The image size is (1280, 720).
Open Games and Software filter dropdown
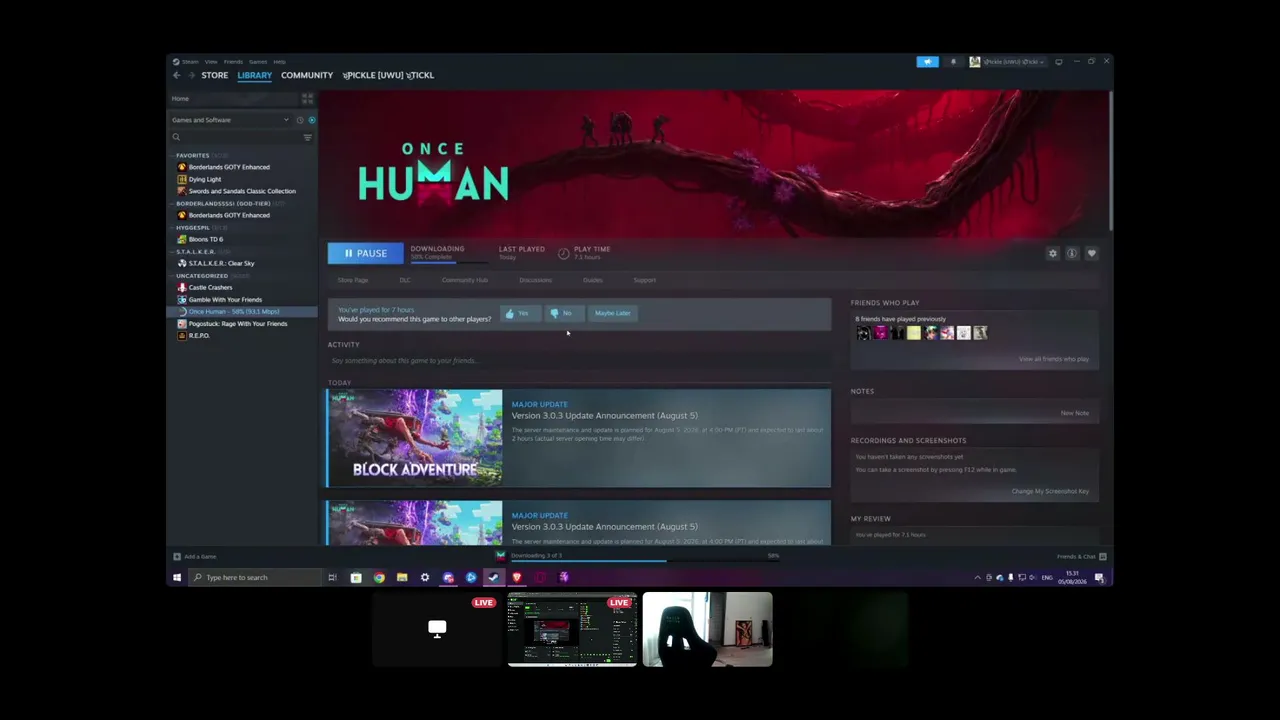pyautogui.click(x=230, y=120)
